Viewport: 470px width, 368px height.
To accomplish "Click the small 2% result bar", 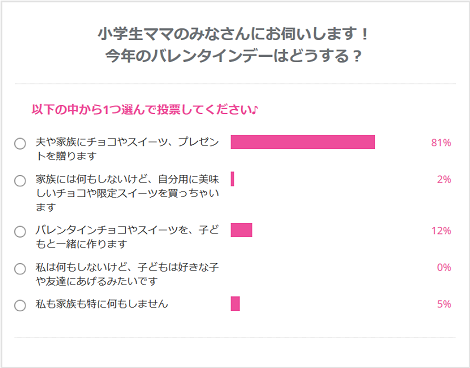I will point(232,179).
